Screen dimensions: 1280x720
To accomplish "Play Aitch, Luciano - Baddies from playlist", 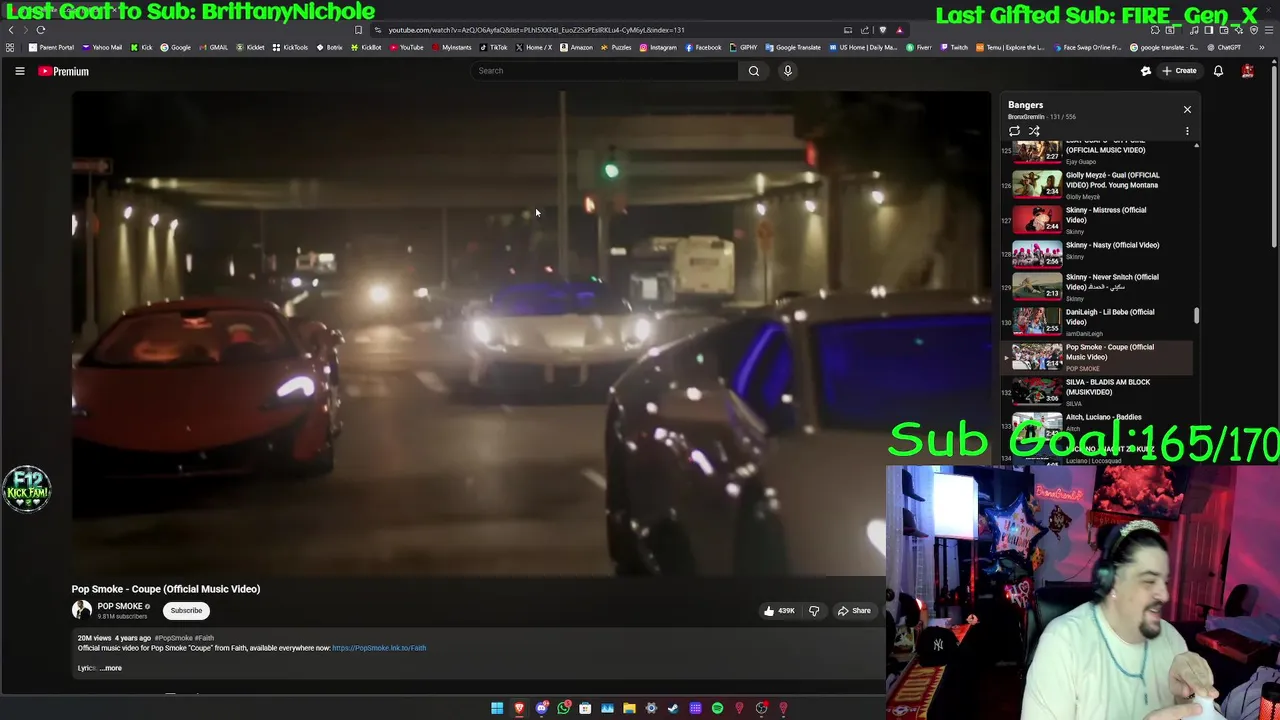I will coord(1097,424).
